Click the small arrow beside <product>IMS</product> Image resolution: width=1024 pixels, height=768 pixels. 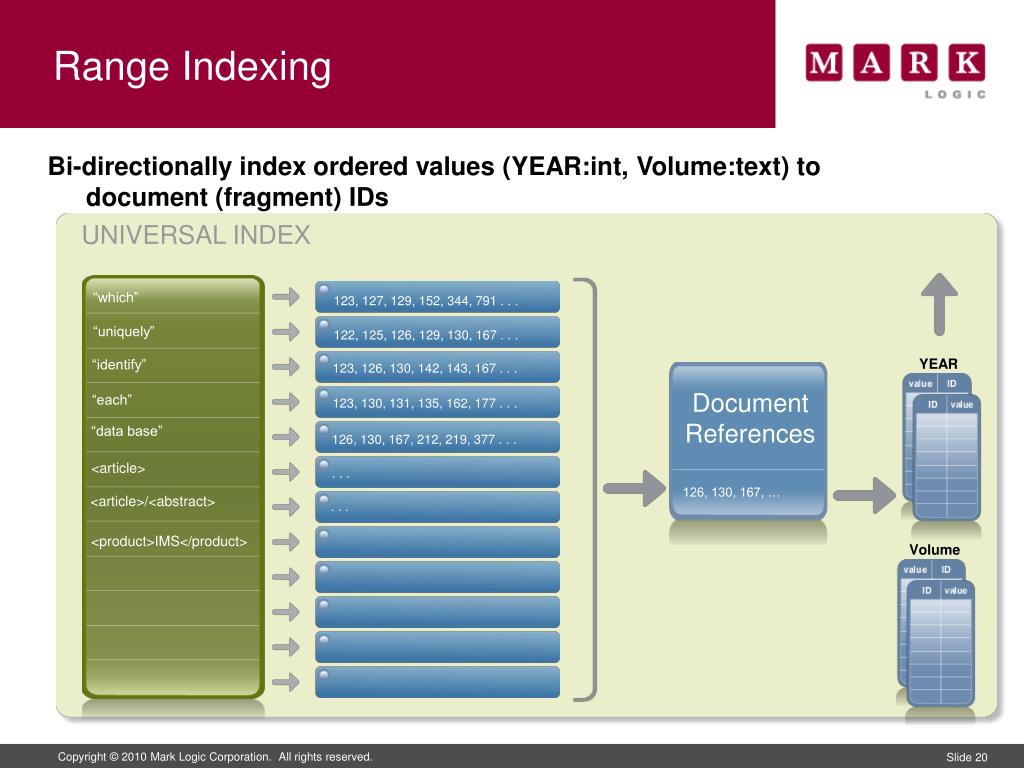coord(285,541)
